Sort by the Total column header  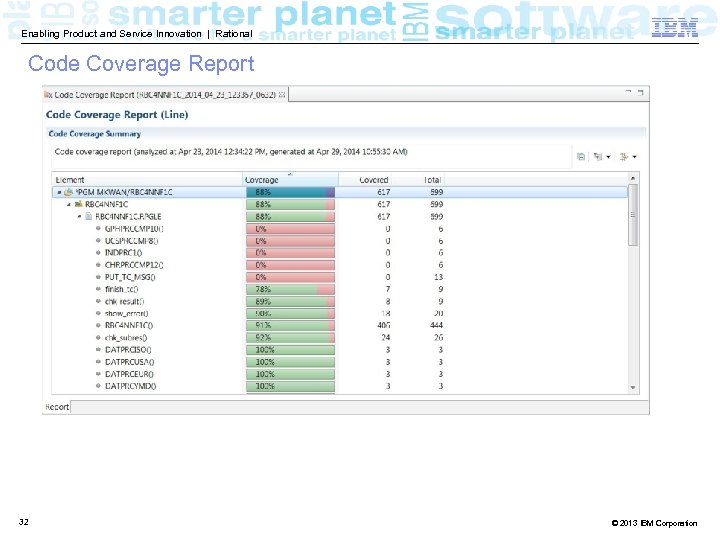point(418,180)
